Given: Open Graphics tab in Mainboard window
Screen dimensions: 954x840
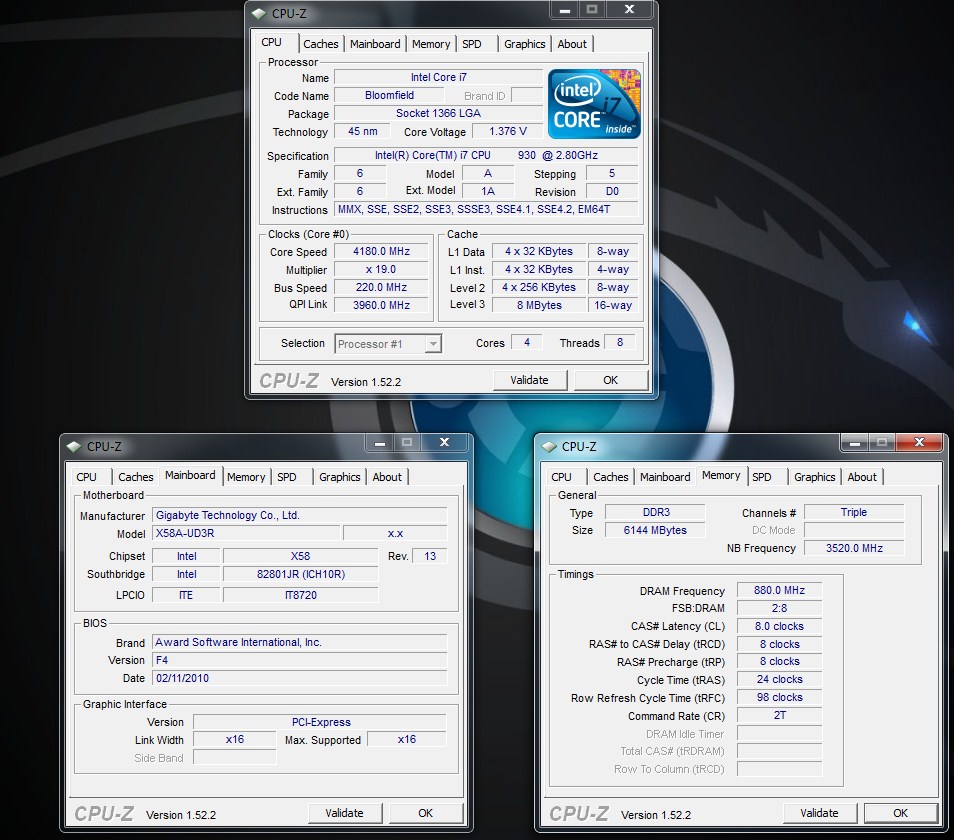Looking at the screenshot, I should click(x=339, y=477).
